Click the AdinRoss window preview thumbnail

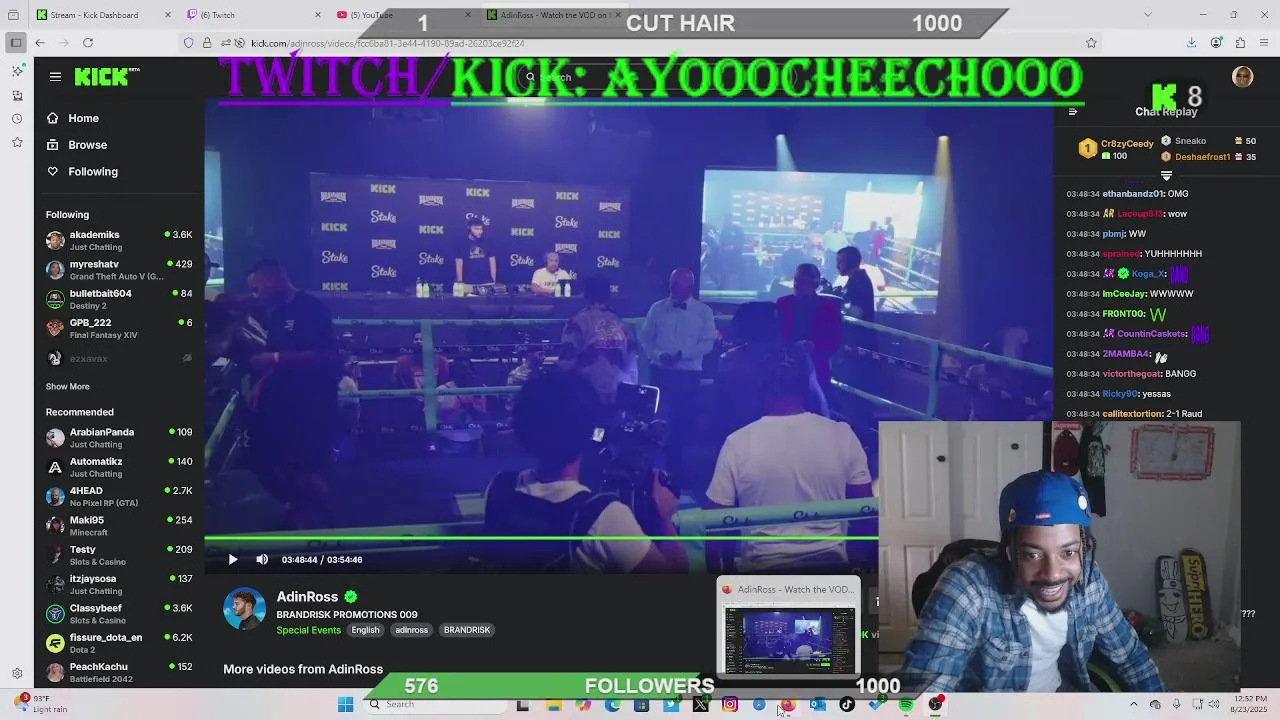789,627
